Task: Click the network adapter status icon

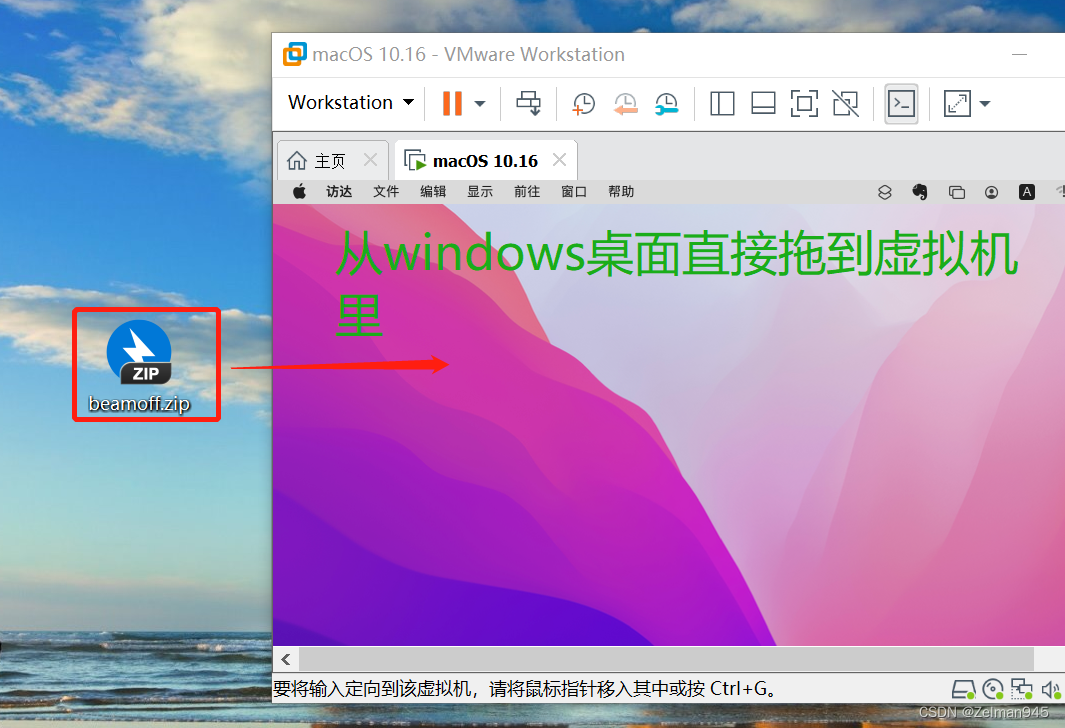Action: point(1022,690)
